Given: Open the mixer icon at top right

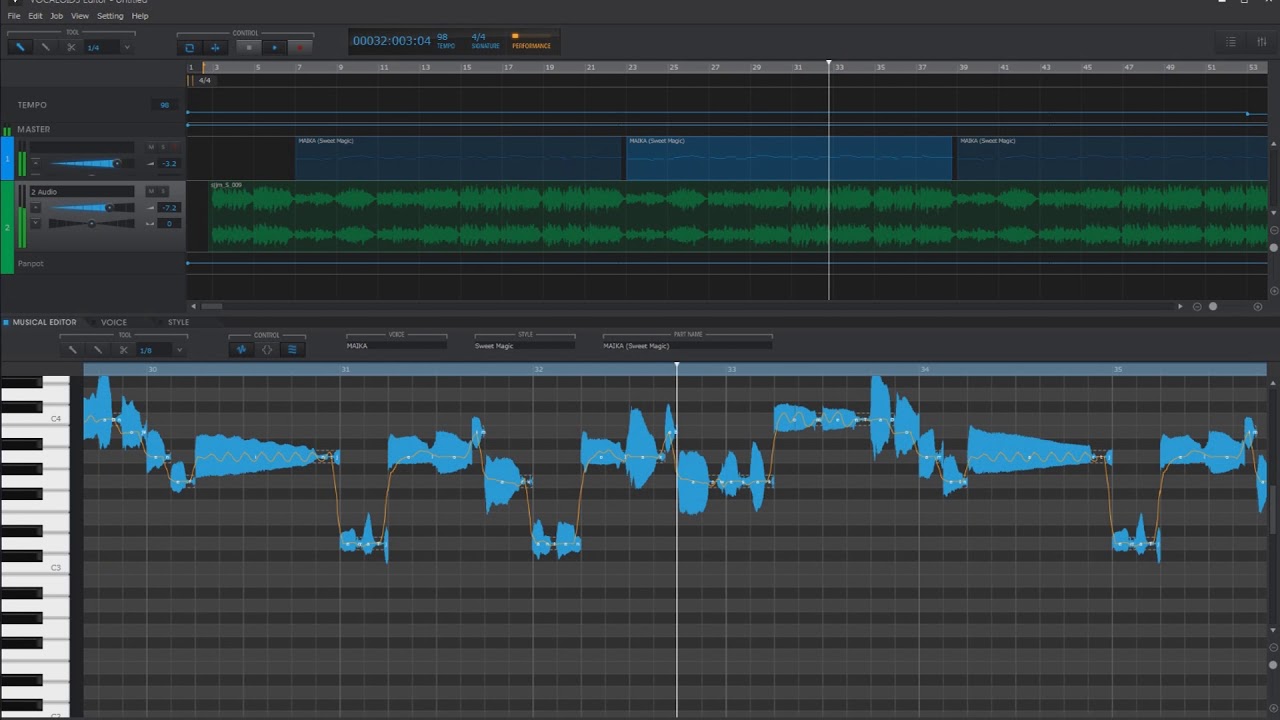Looking at the screenshot, I should [1261, 42].
